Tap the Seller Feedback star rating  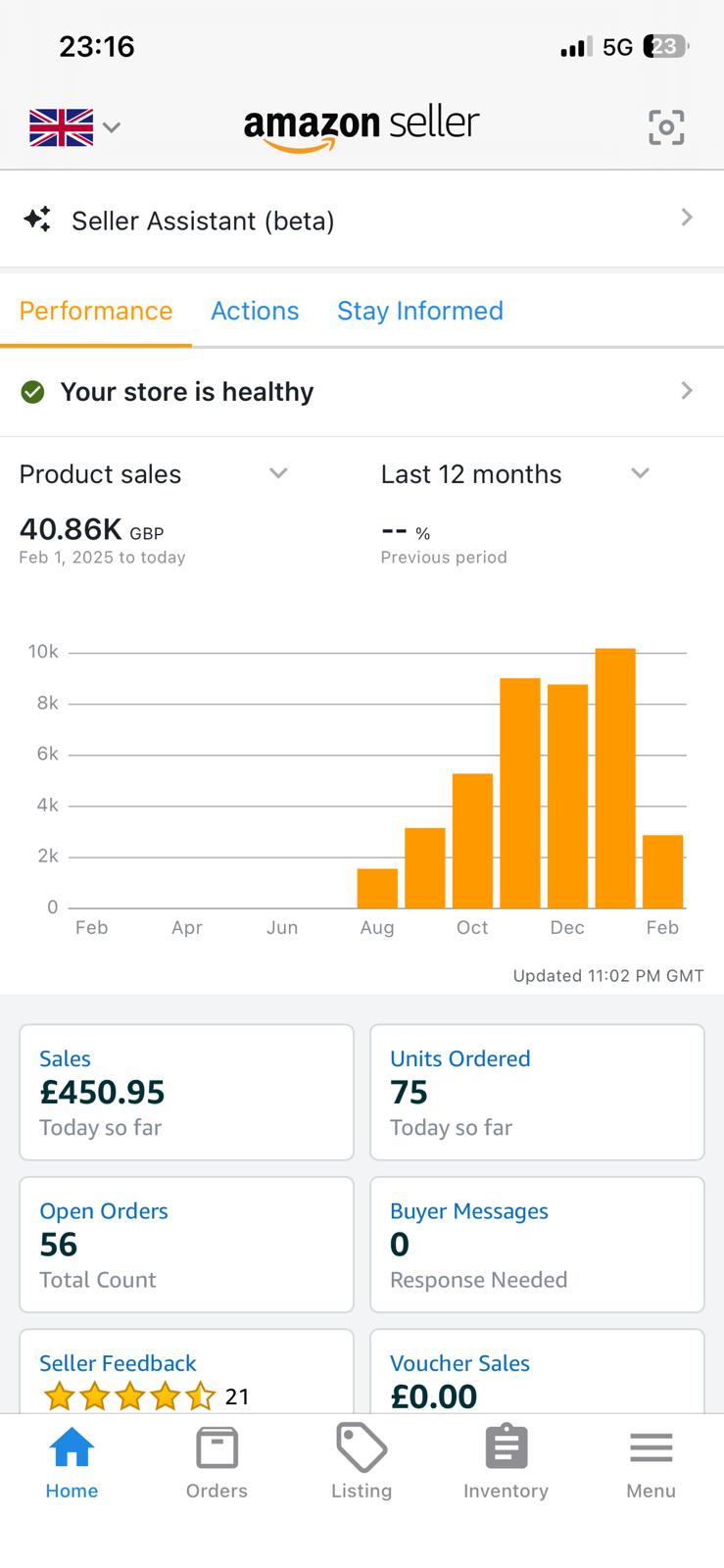pyautogui.click(x=129, y=1395)
